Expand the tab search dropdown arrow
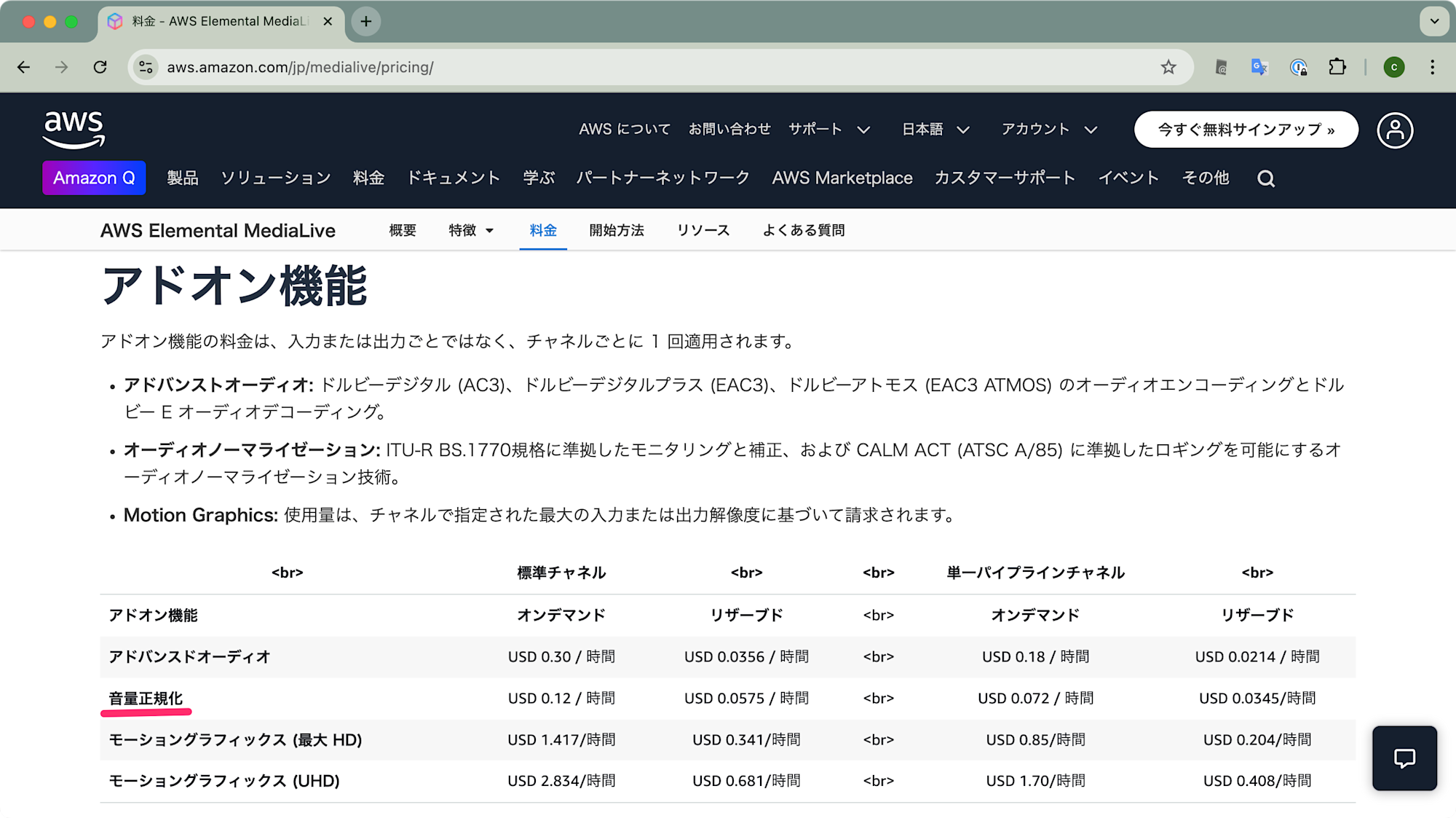 [x=1434, y=21]
